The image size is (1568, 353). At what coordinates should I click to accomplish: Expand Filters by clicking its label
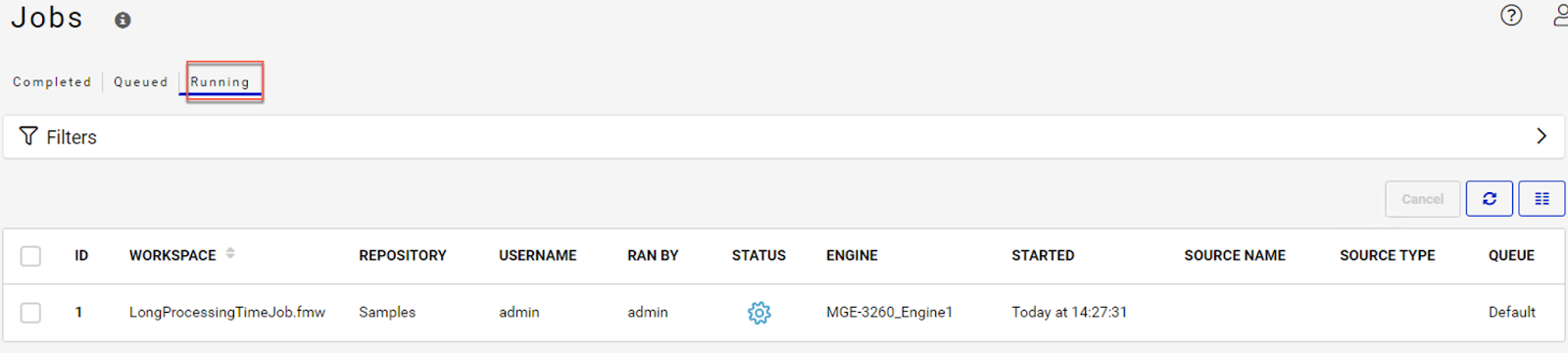pyautogui.click(x=72, y=137)
